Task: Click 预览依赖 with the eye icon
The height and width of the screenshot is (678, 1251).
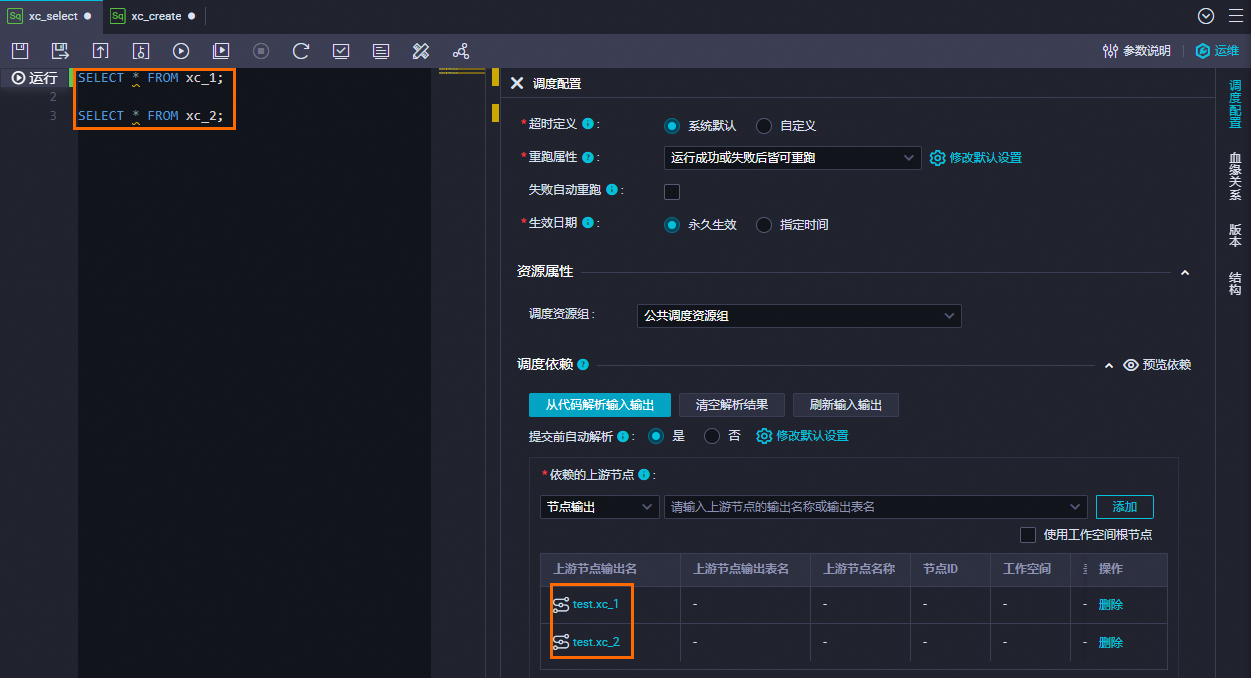Action: 1157,365
